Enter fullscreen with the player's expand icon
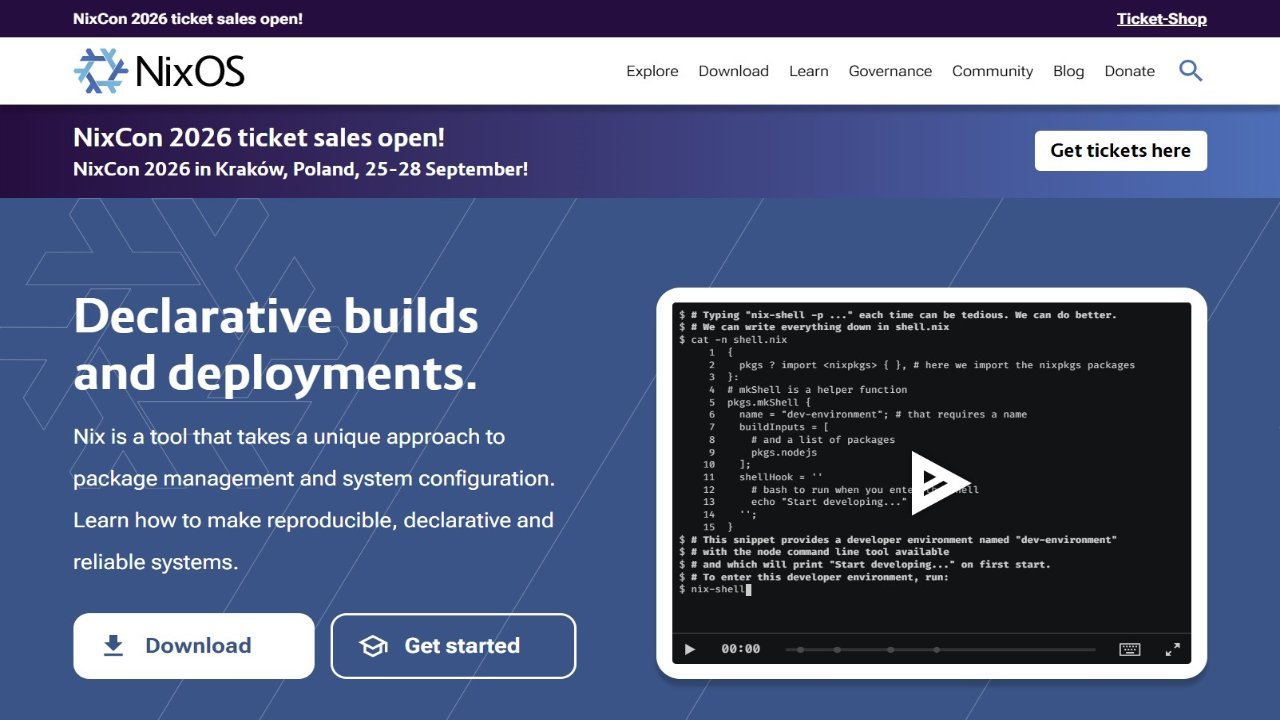 [1173, 649]
